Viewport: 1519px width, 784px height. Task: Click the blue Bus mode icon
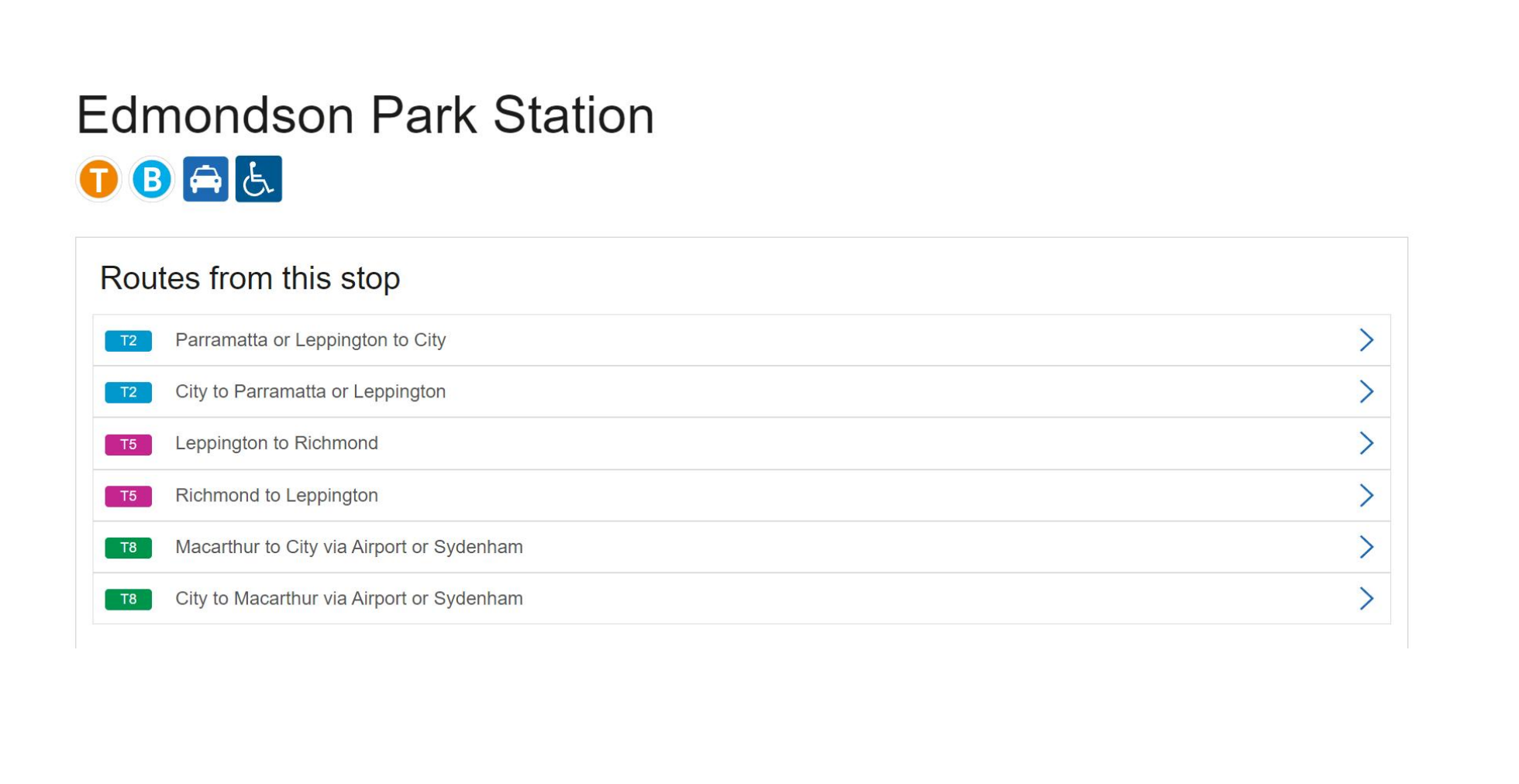pos(152,180)
